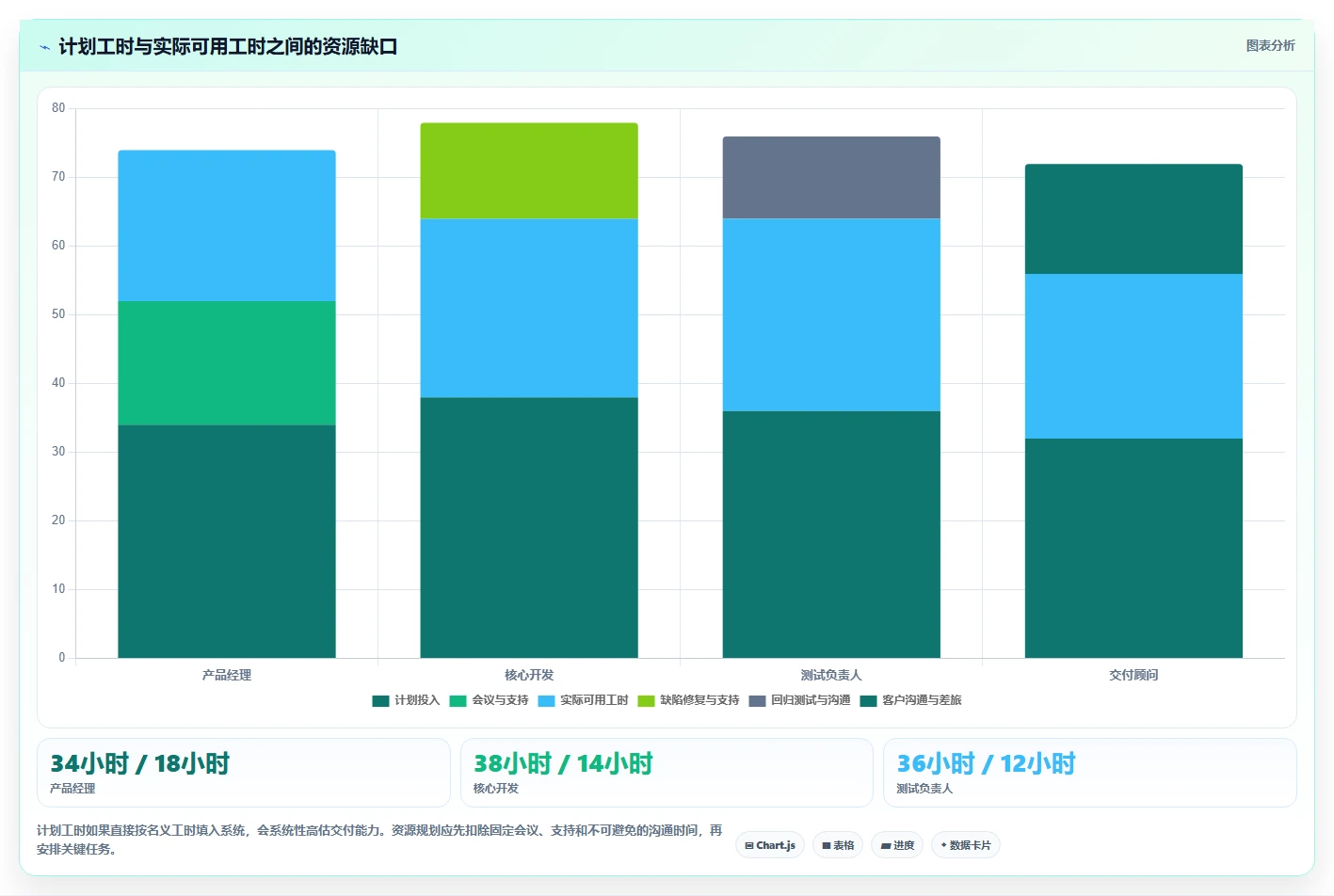Select the 36小时 / 12小时 测试负责人 card
Viewport: 1334px width, 896px height.
click(x=1090, y=773)
